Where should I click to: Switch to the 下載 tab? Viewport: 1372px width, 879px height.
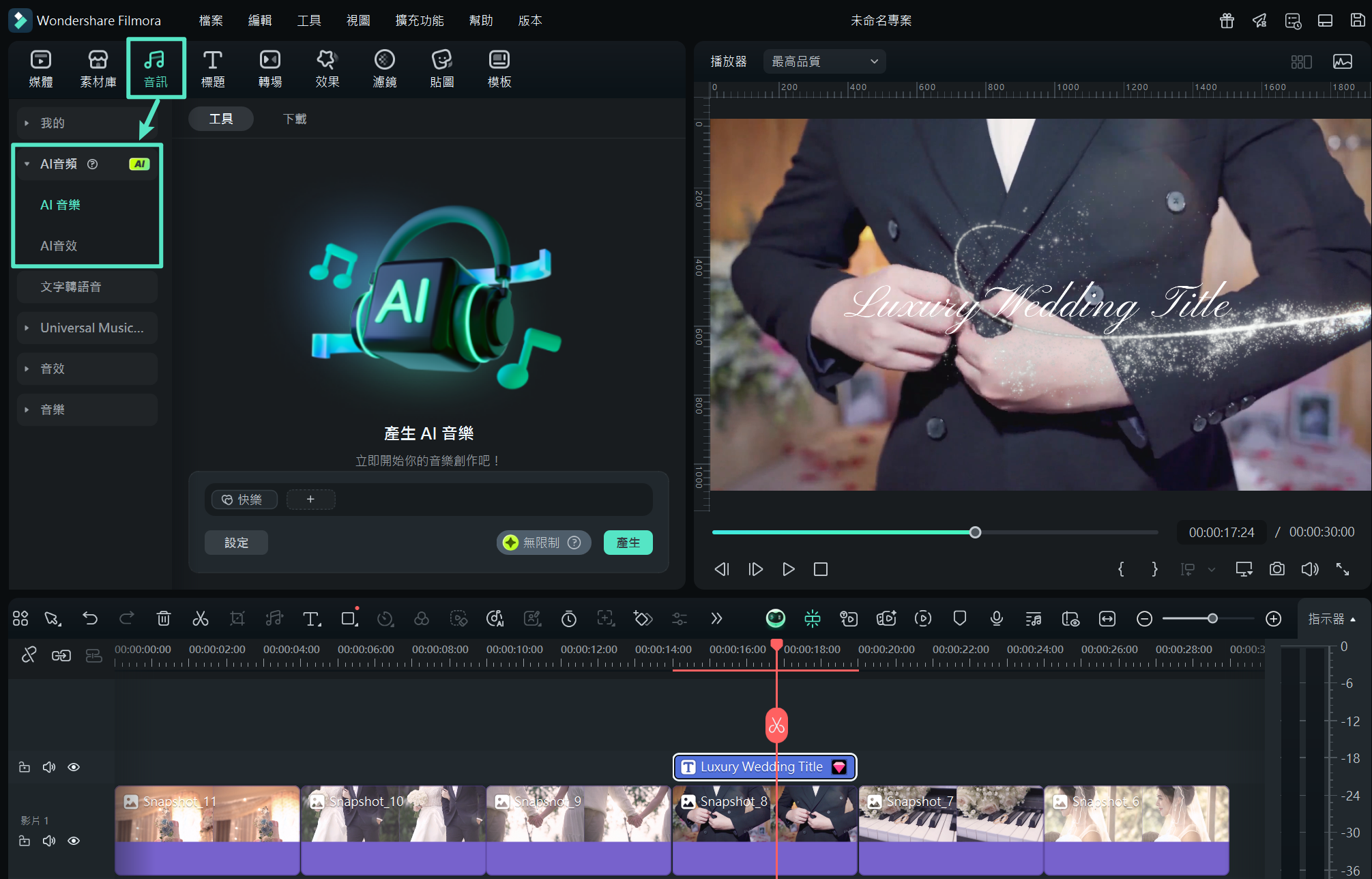(x=295, y=119)
